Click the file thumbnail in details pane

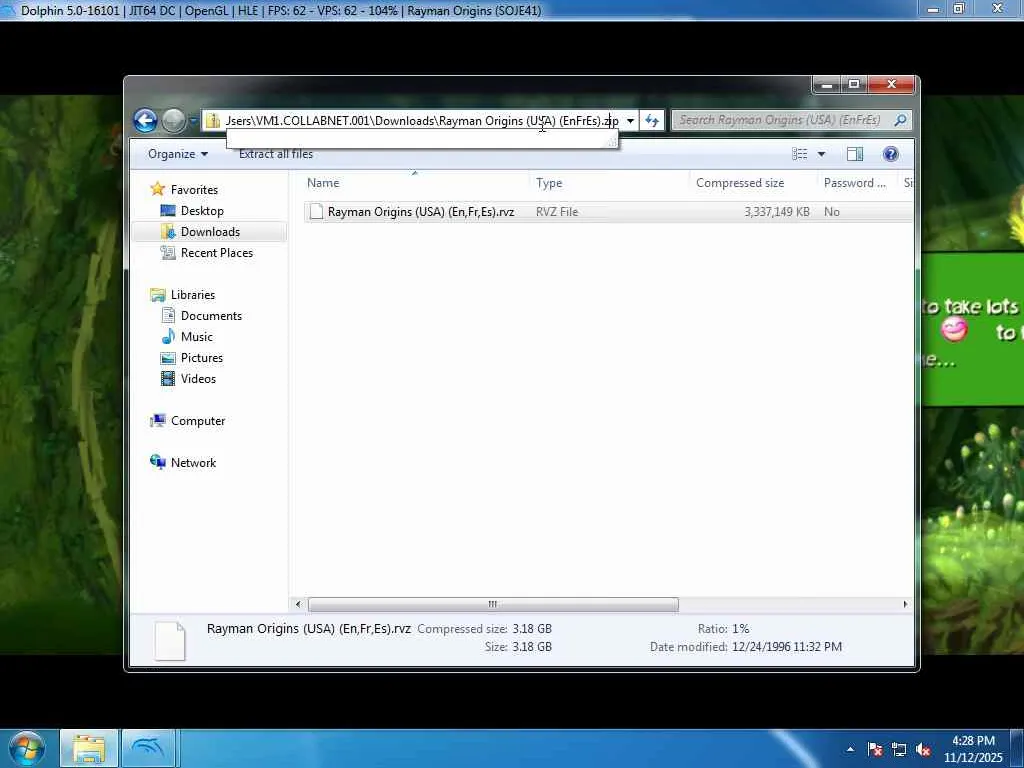click(170, 640)
